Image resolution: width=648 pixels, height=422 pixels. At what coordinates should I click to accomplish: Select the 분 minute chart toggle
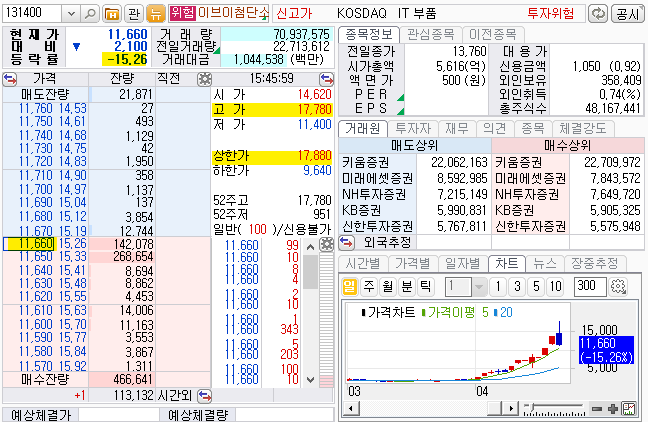coord(407,286)
